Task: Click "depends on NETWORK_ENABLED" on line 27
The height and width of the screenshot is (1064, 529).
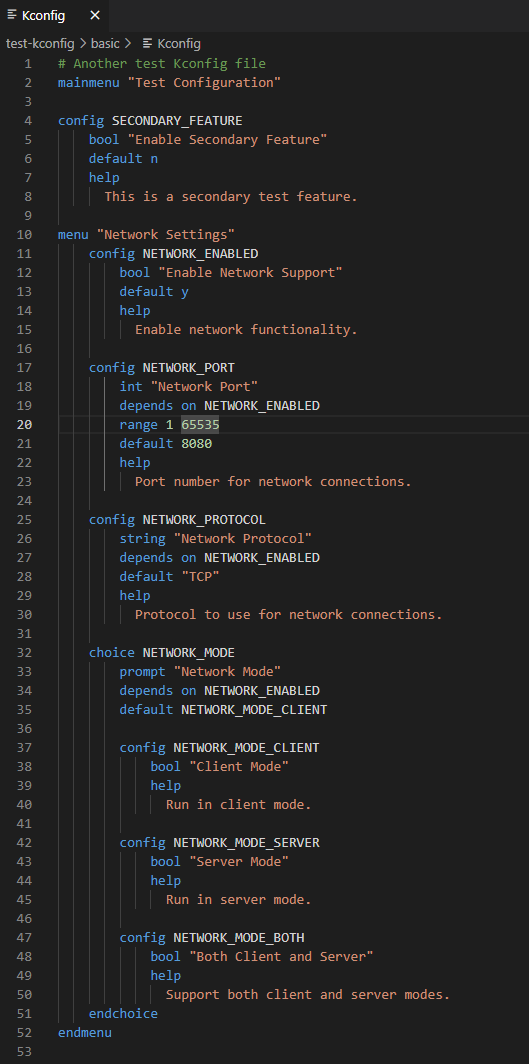Action: (x=220, y=558)
